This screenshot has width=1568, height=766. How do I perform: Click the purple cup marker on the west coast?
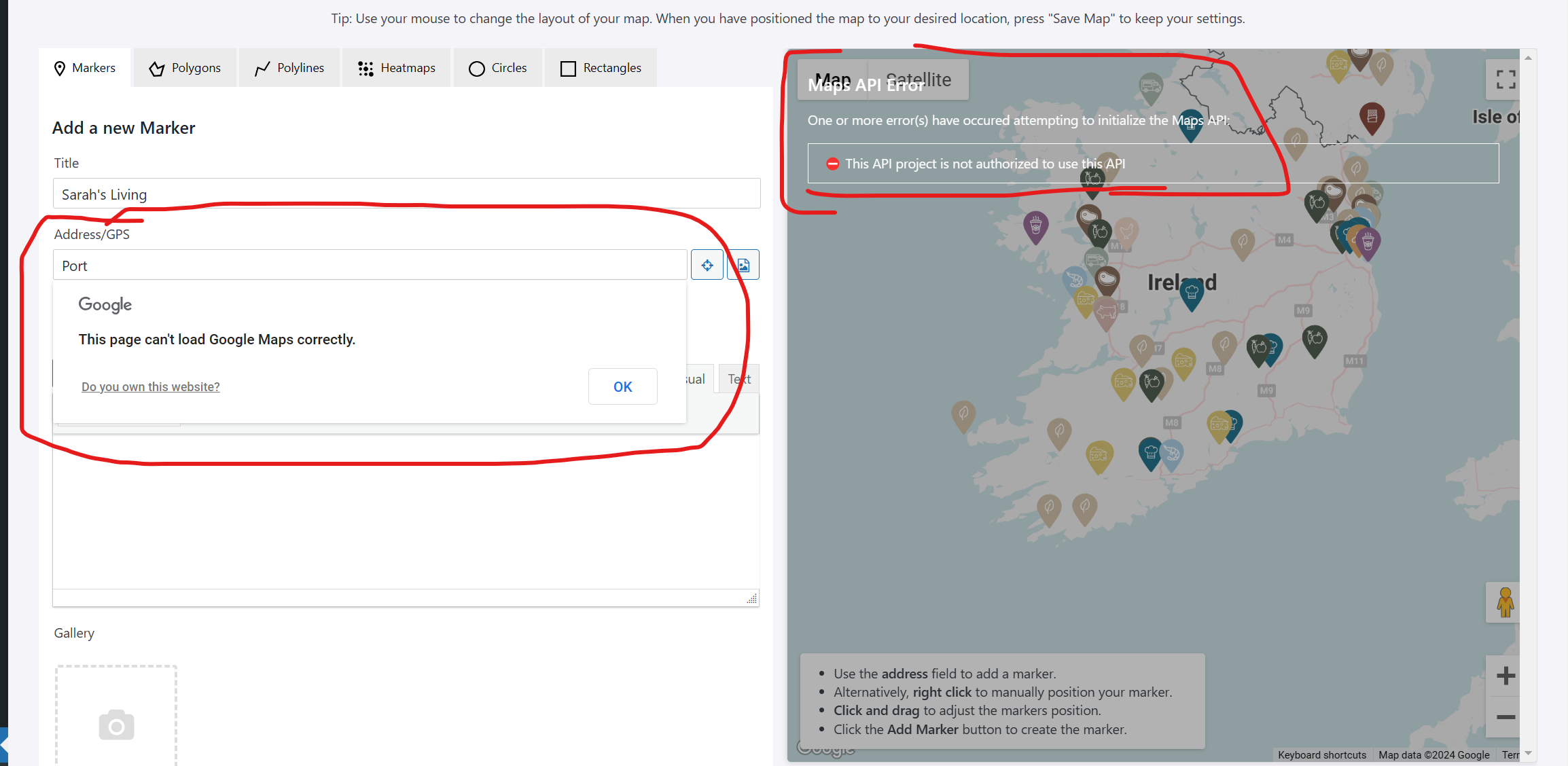click(1036, 227)
